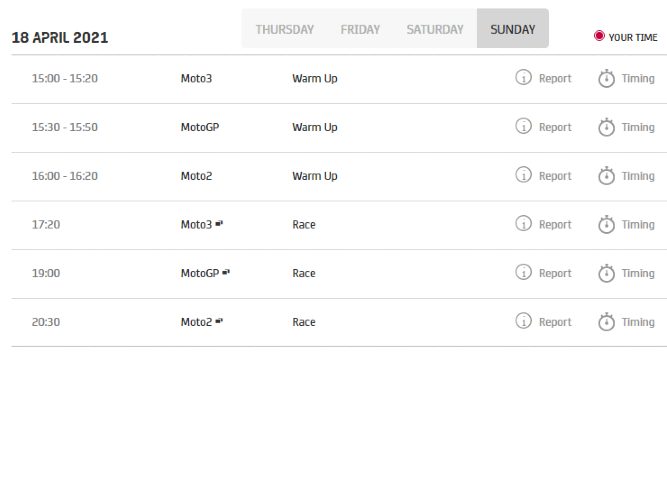Click the stopwatch icon for MotoGP Warm Up

click(606, 127)
